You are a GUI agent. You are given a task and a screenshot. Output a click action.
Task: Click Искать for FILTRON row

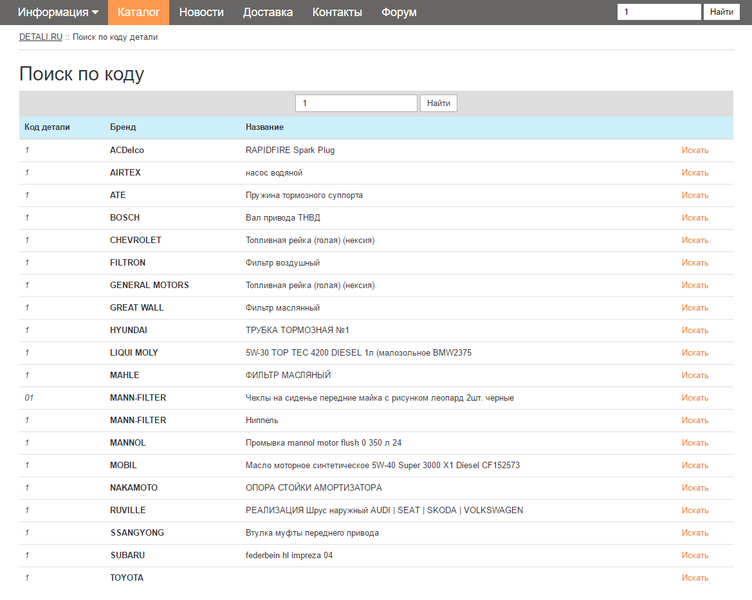[x=695, y=263]
